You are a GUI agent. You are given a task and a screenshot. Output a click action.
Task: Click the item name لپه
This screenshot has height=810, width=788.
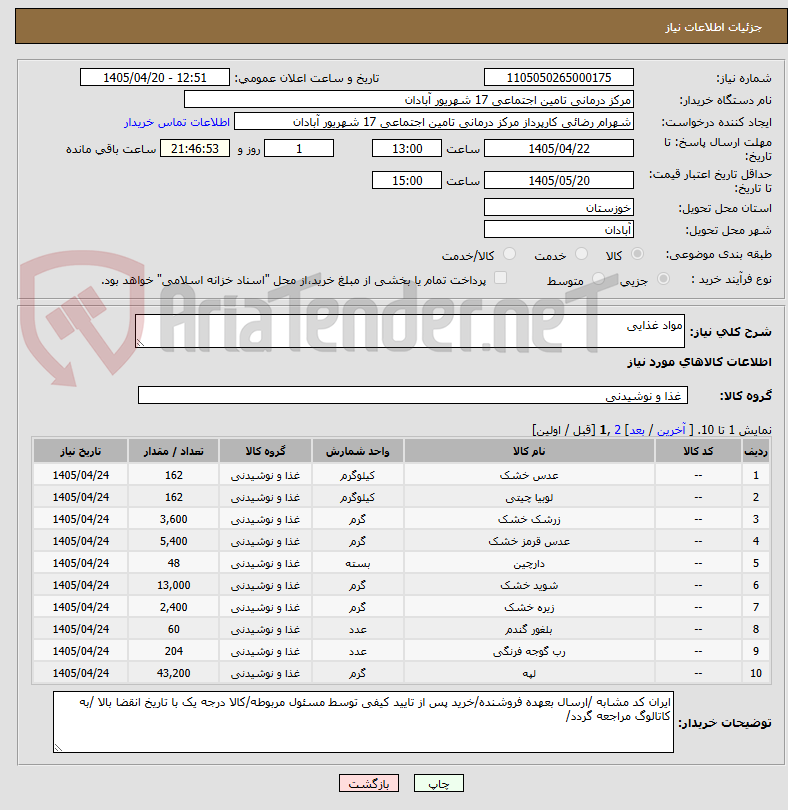[x=529, y=673]
